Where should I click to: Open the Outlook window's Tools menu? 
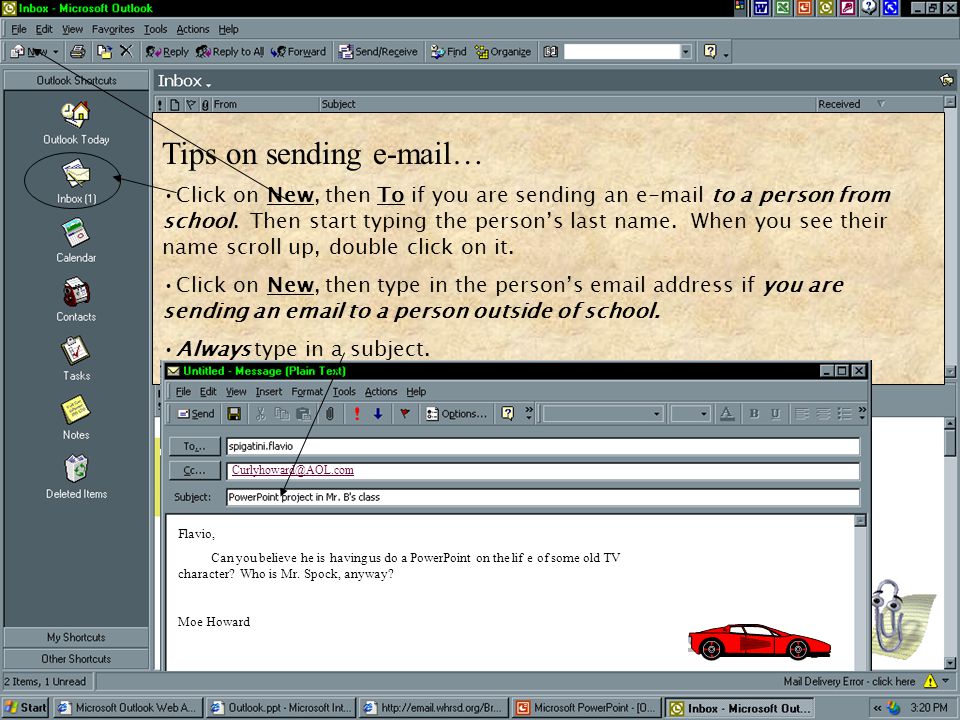pos(156,29)
